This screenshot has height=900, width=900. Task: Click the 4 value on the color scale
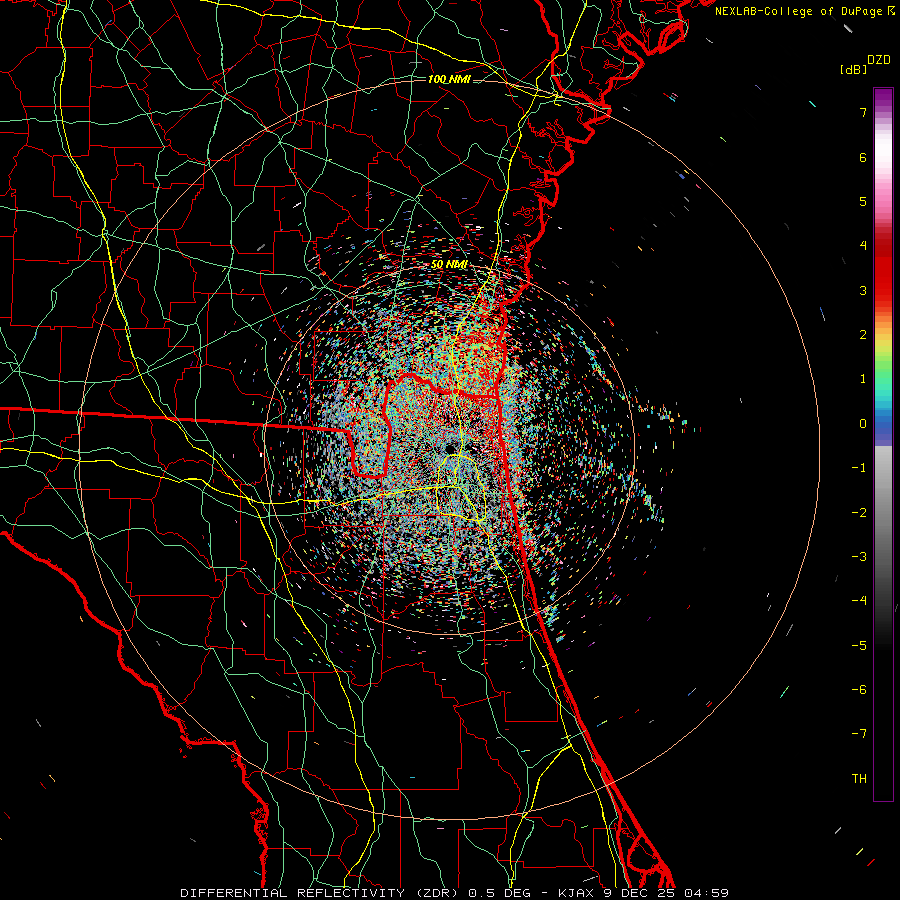(x=863, y=246)
